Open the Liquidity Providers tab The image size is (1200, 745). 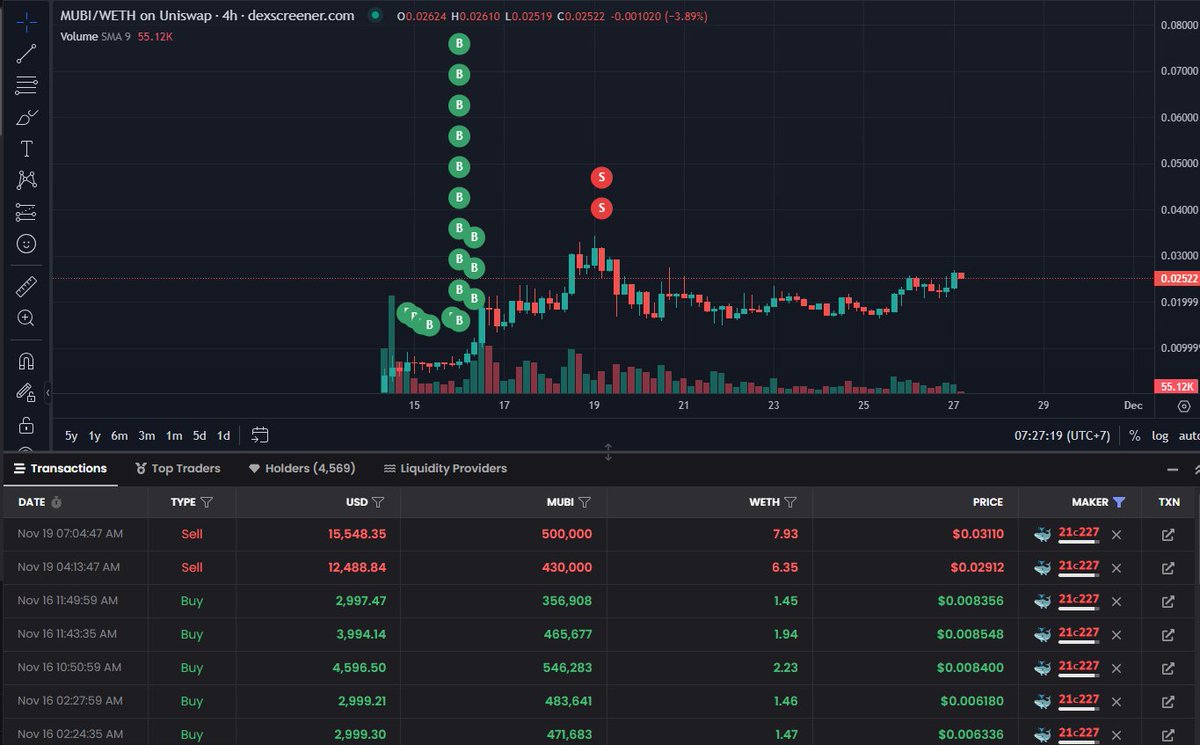[x=445, y=468]
